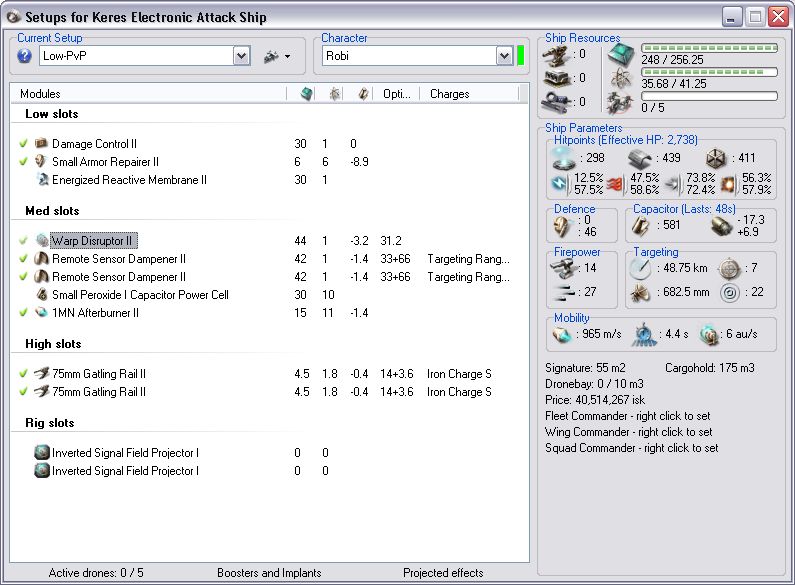Sort by the Modules column header
The width and height of the screenshot is (795, 585).
click(149, 94)
